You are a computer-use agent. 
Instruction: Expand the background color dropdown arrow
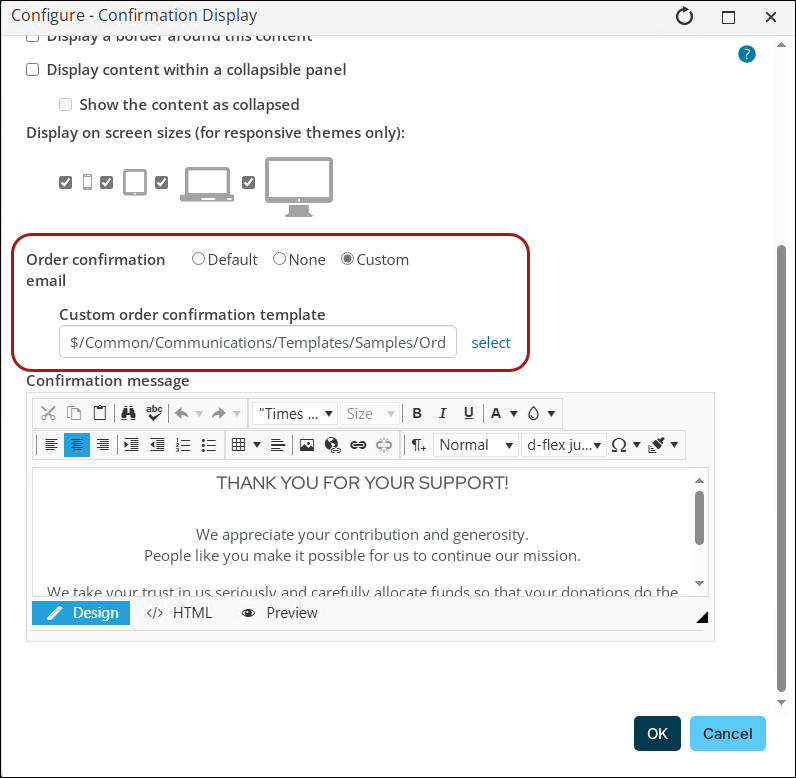(x=551, y=414)
